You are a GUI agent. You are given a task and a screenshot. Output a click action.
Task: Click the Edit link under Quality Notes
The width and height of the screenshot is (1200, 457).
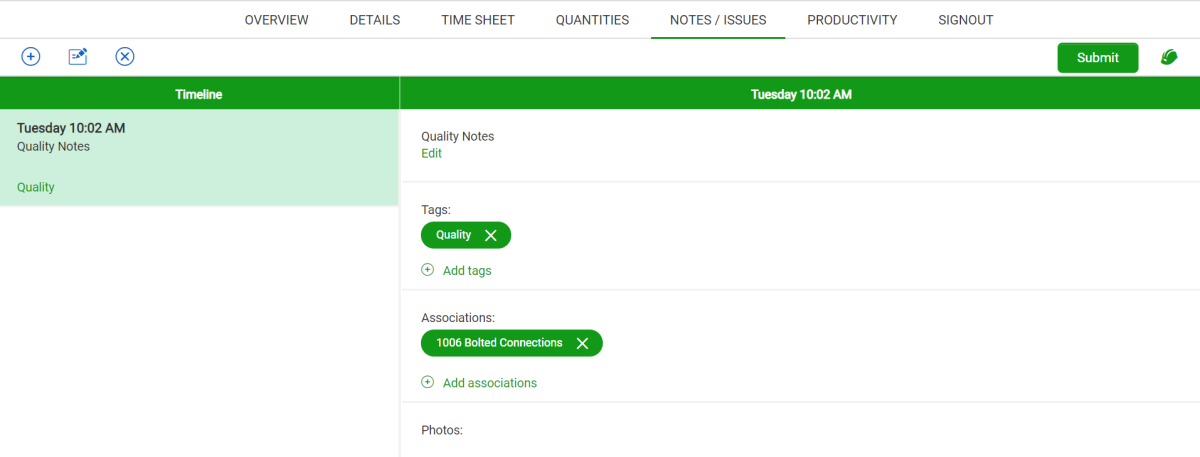tap(431, 154)
